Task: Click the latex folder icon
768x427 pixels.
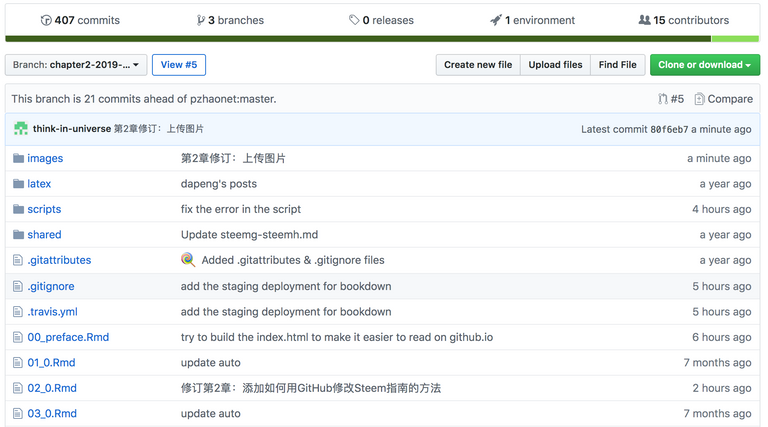Action: tap(19, 183)
